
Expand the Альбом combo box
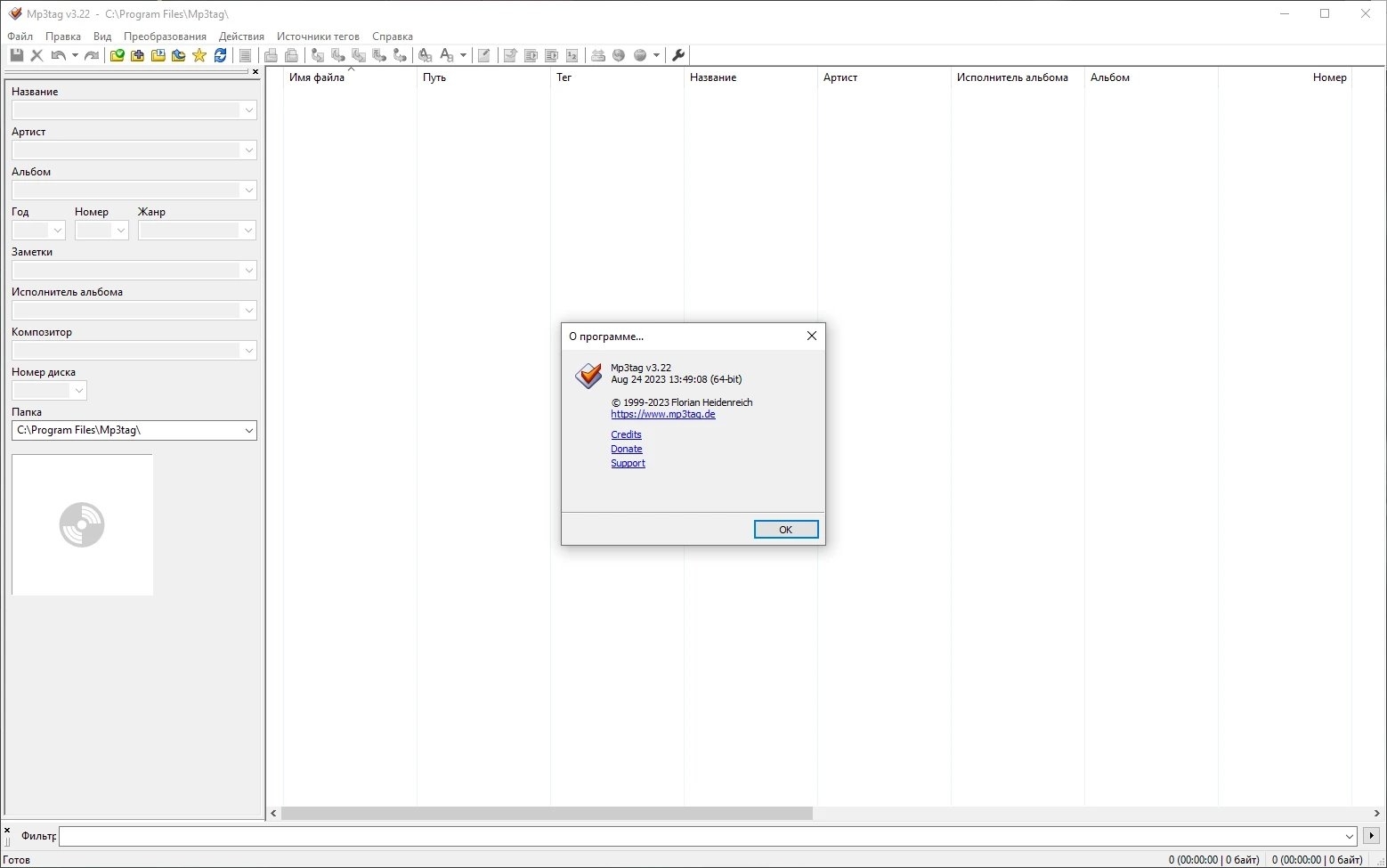coord(248,191)
